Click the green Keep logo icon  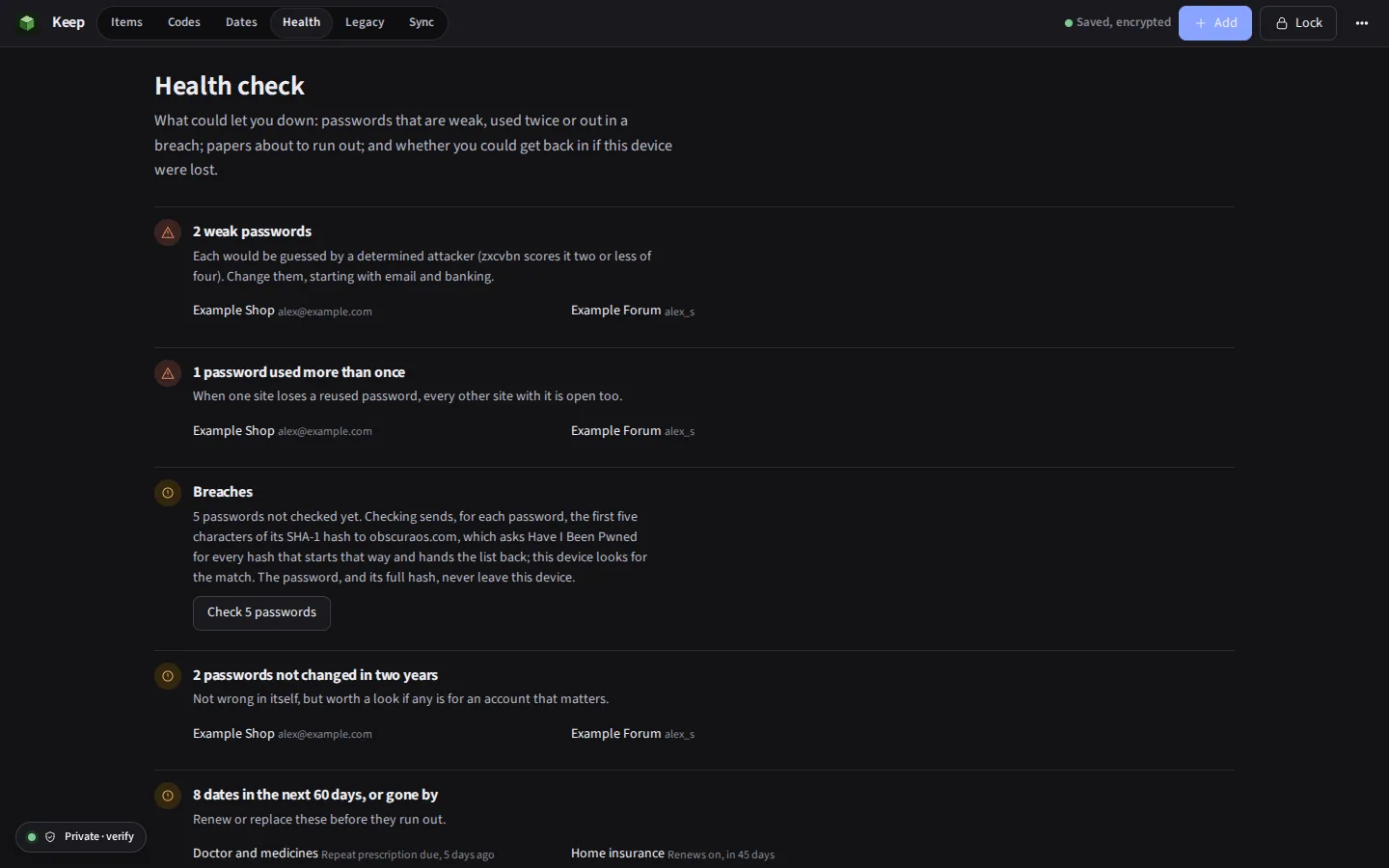27,23
